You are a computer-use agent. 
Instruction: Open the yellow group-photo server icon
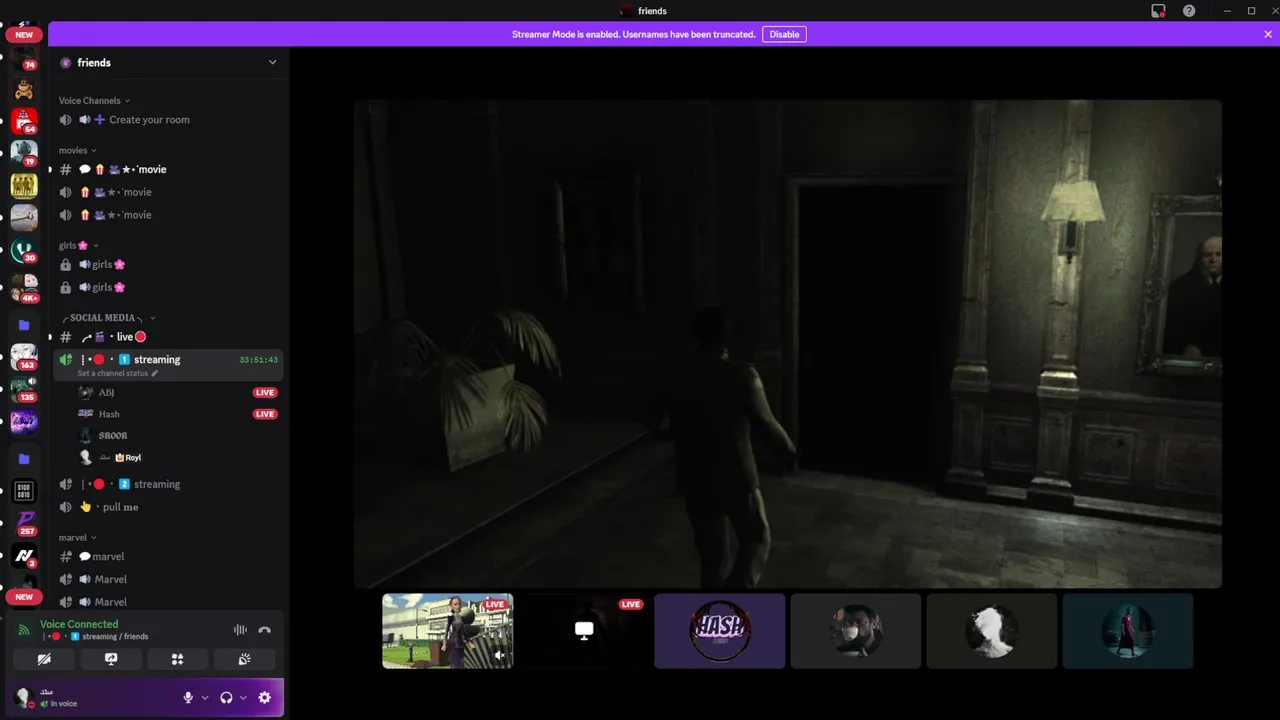(24, 185)
